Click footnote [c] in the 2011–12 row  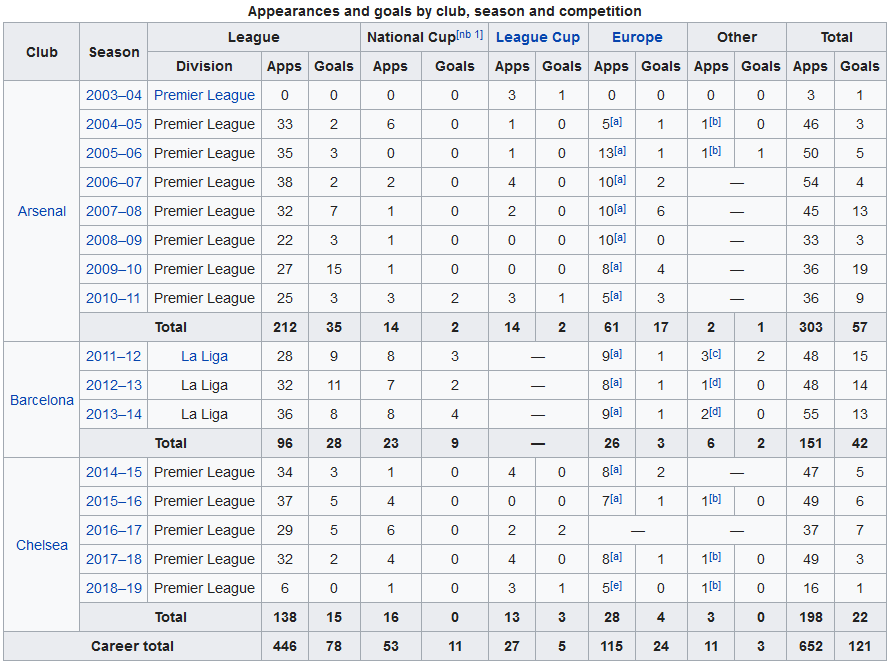pos(716,353)
